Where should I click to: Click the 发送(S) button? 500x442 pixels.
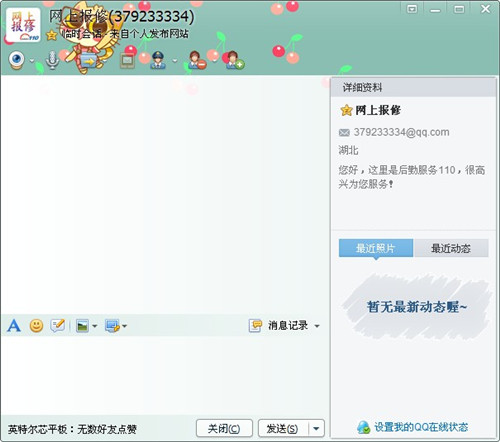coord(283,428)
